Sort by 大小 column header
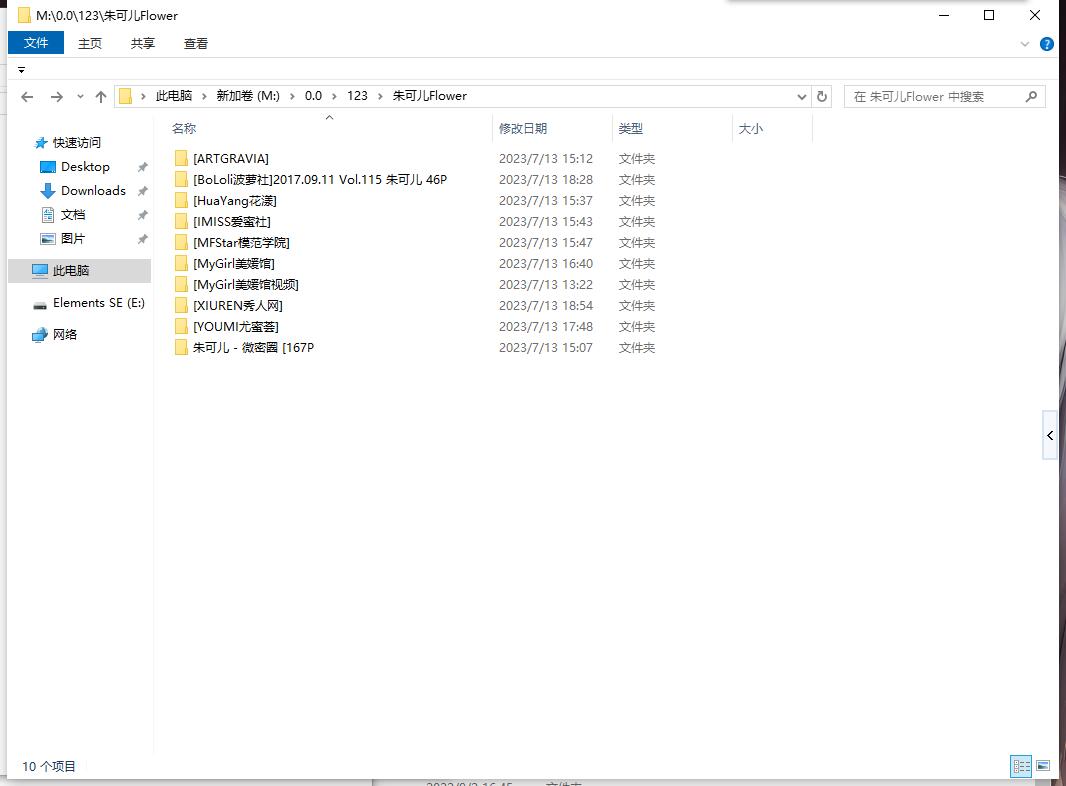The image size is (1066, 786). [x=751, y=129]
